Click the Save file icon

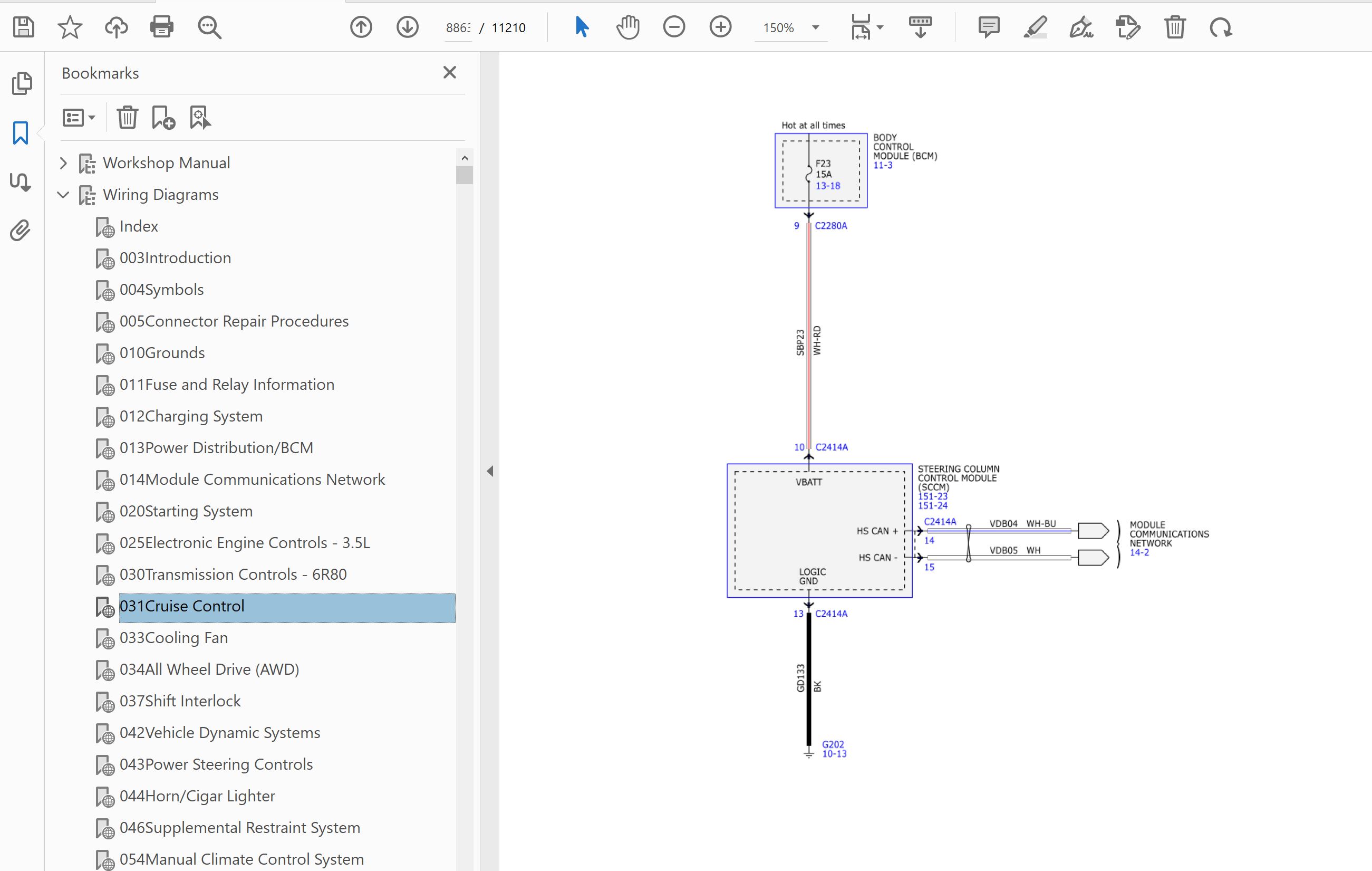pos(23,27)
